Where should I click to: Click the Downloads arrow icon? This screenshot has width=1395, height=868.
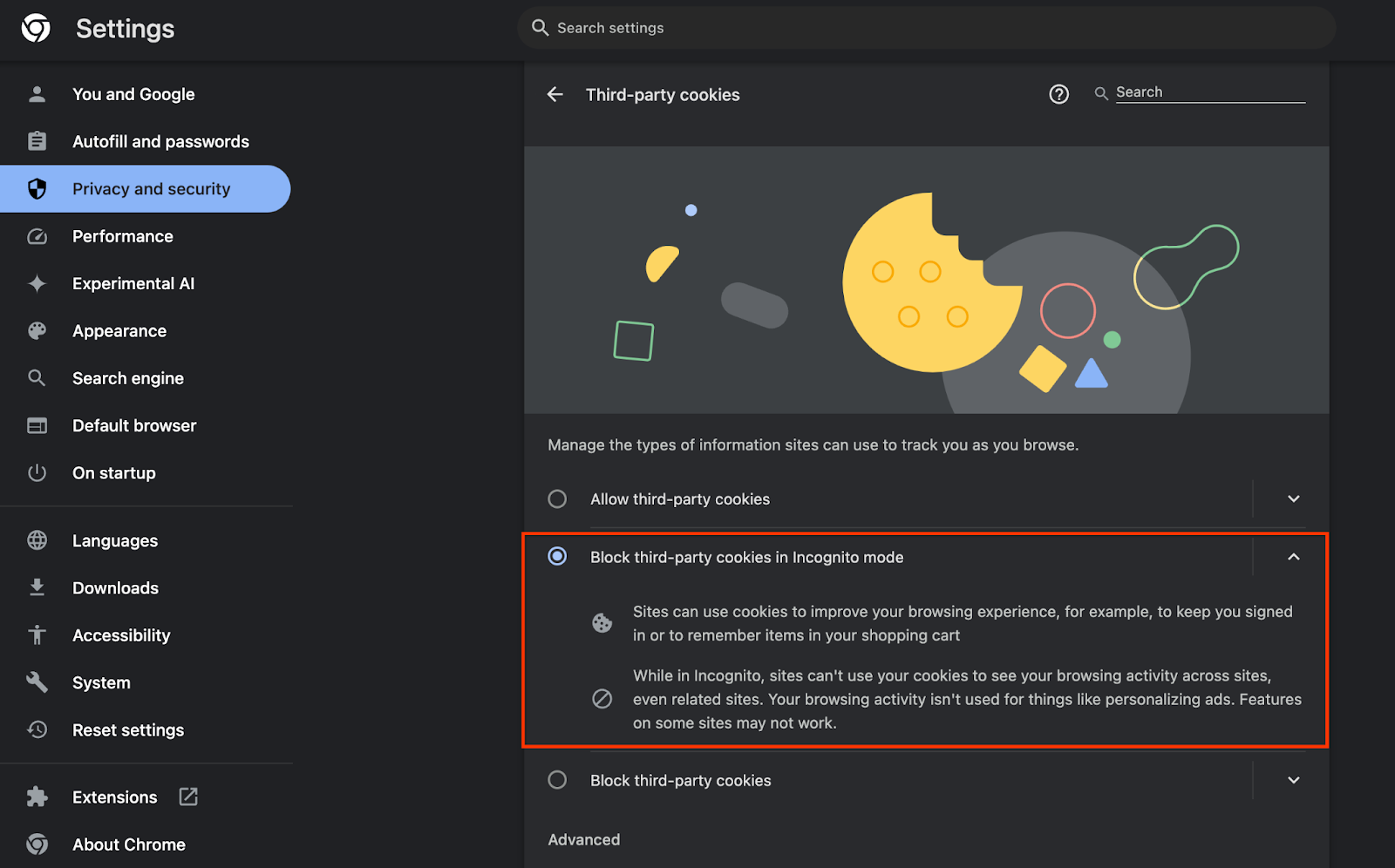tap(37, 587)
